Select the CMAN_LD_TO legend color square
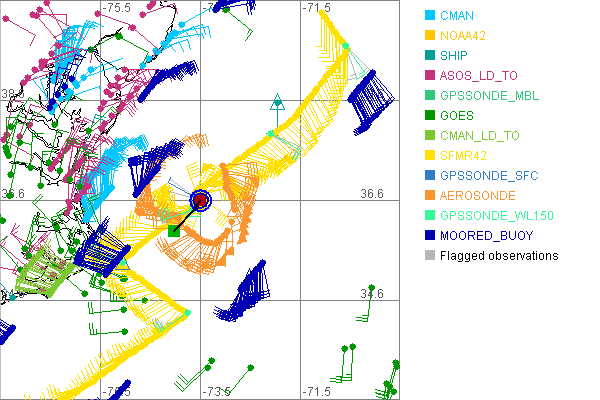Image resolution: width=600 pixels, height=400 pixels. pos(430,136)
